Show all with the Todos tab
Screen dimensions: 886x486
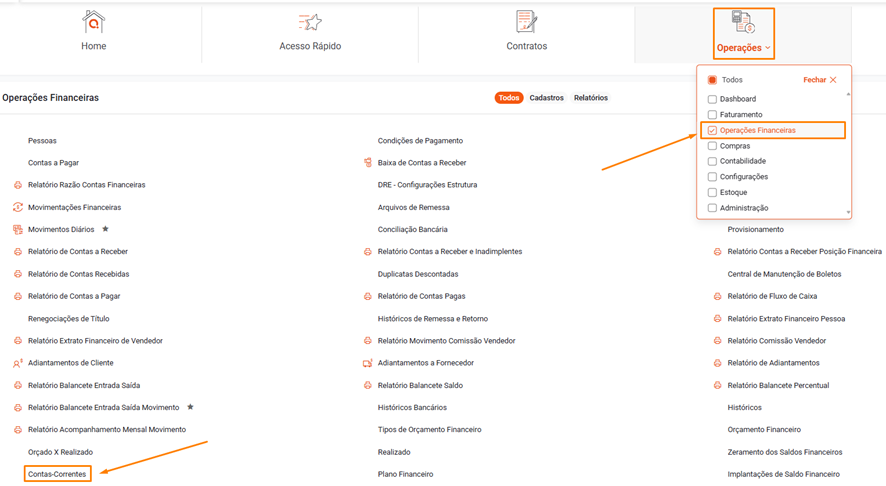pos(509,98)
